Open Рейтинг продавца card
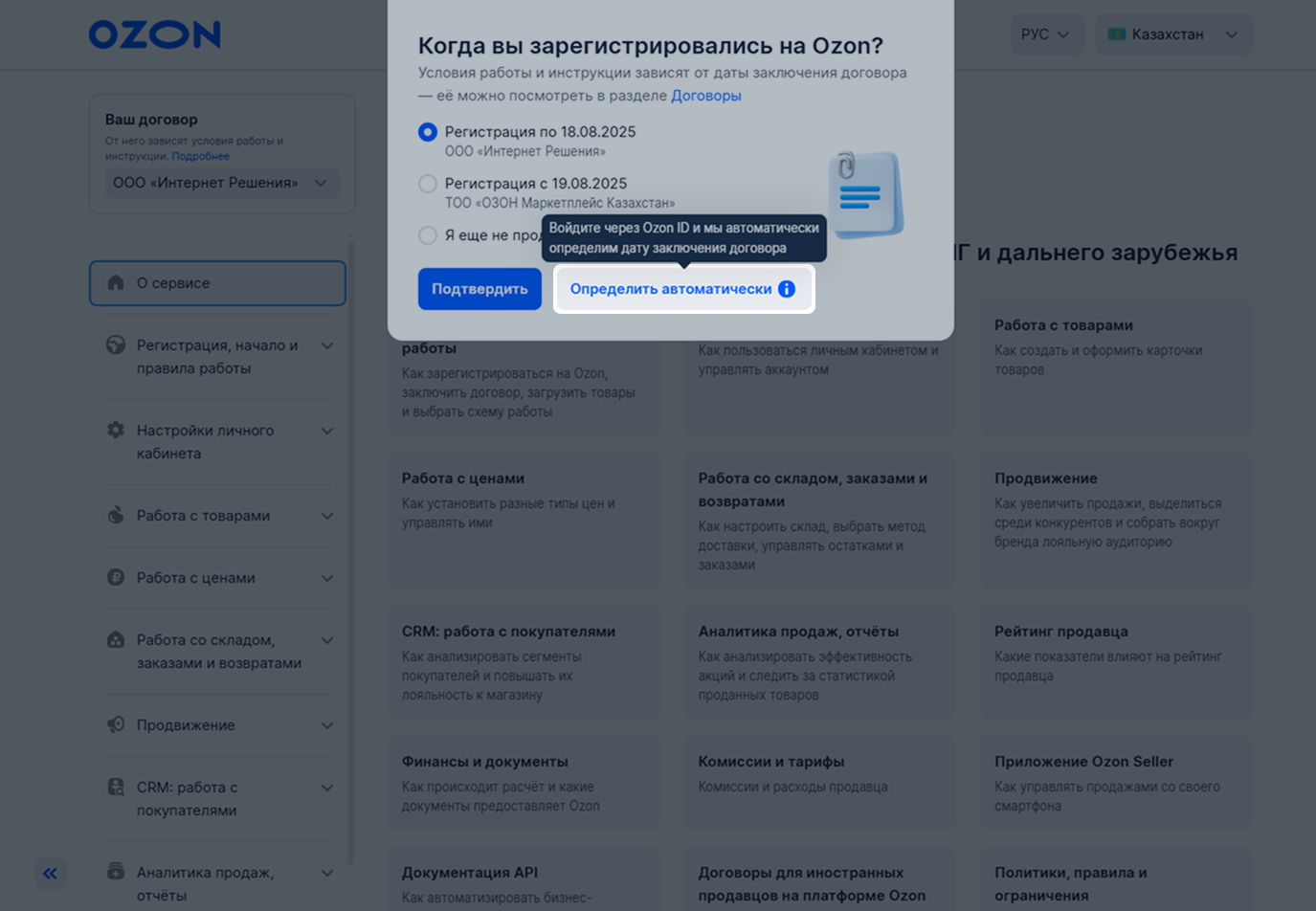The height and width of the screenshot is (911, 1316). tap(1115, 664)
